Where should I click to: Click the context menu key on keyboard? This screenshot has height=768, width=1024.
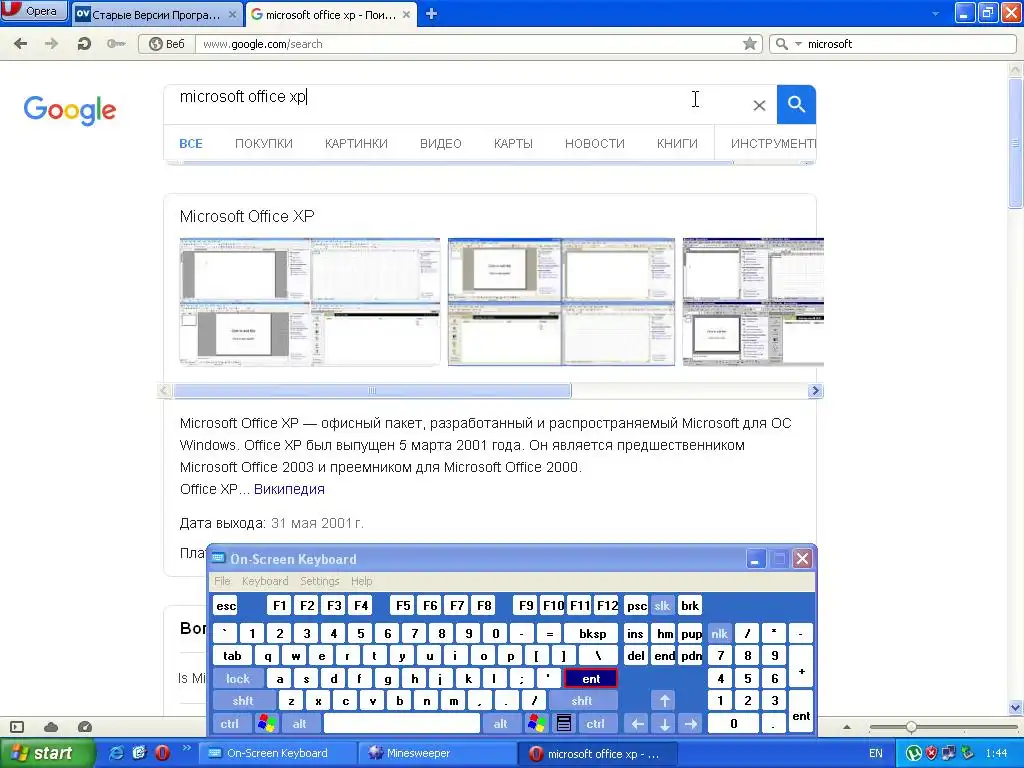pos(564,724)
